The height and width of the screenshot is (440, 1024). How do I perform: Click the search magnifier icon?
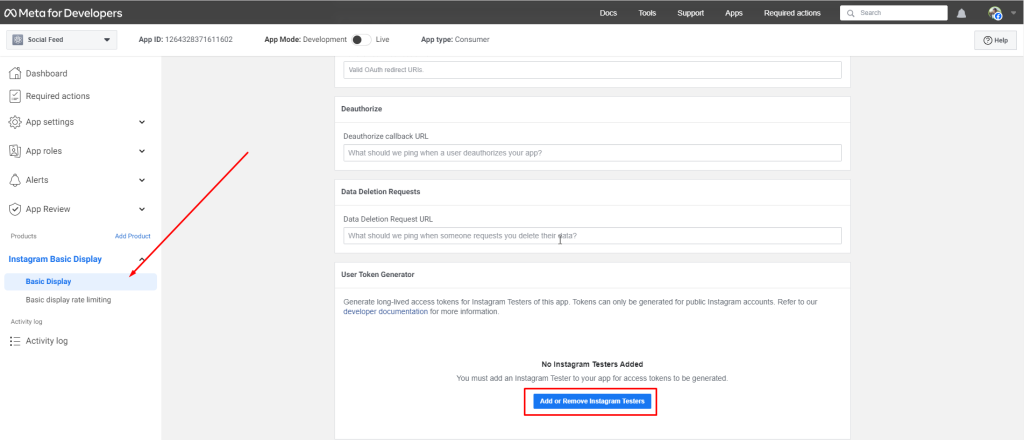[850, 13]
